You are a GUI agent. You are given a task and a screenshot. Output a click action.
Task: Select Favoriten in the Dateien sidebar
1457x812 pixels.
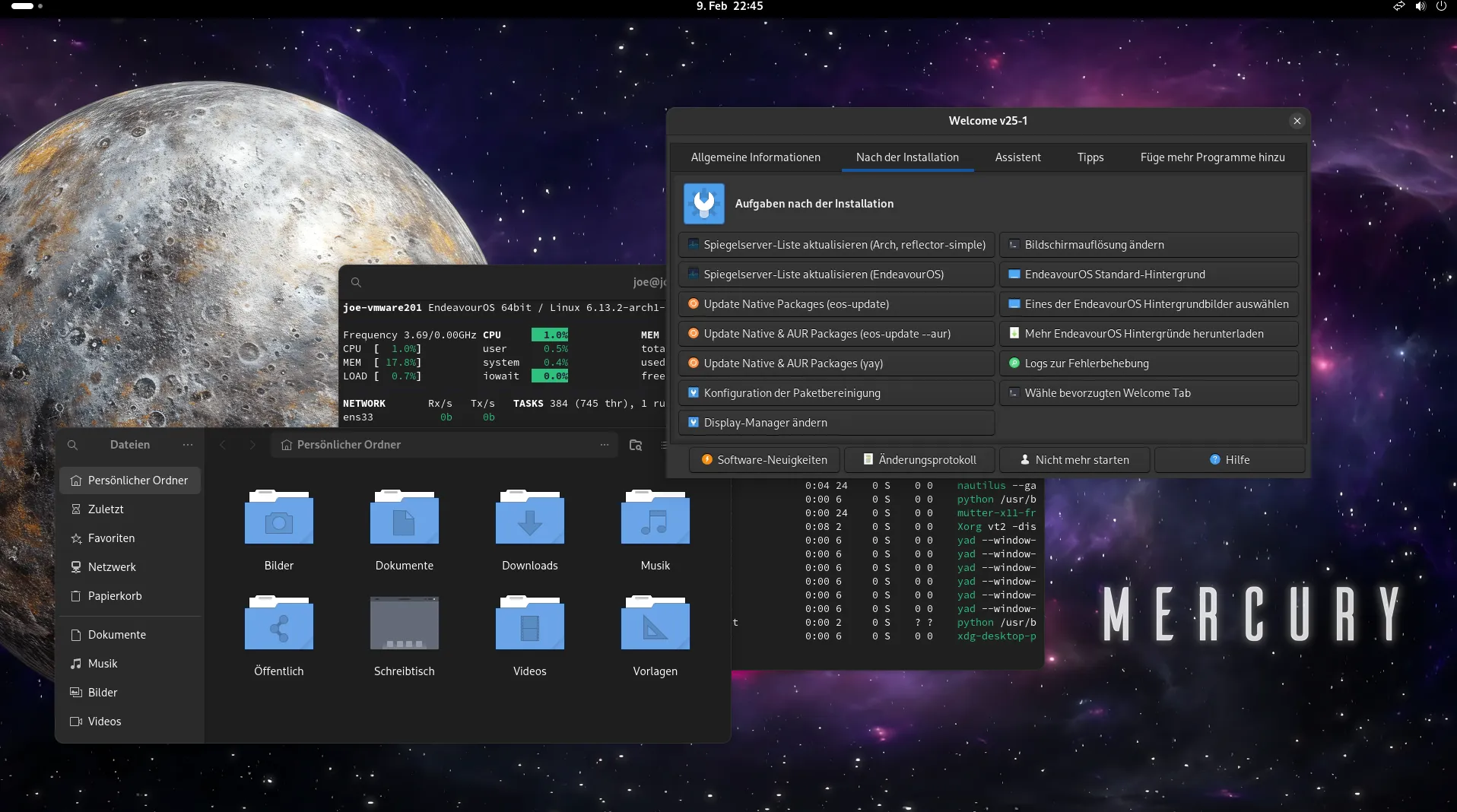coord(130,538)
